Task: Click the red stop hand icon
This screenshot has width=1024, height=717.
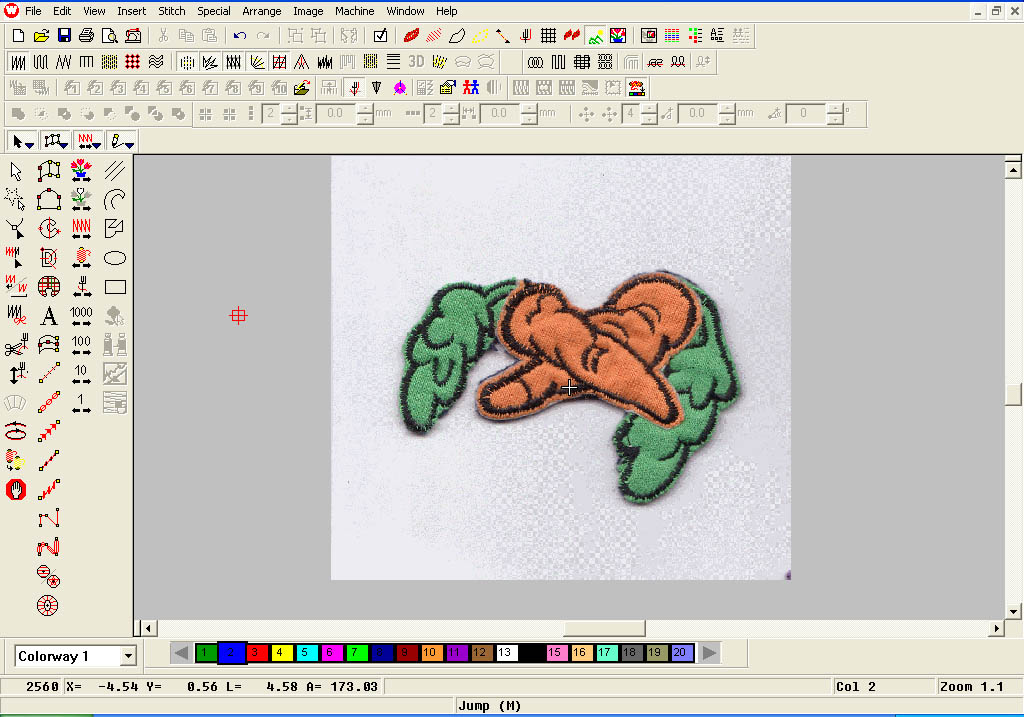Action: [16, 489]
